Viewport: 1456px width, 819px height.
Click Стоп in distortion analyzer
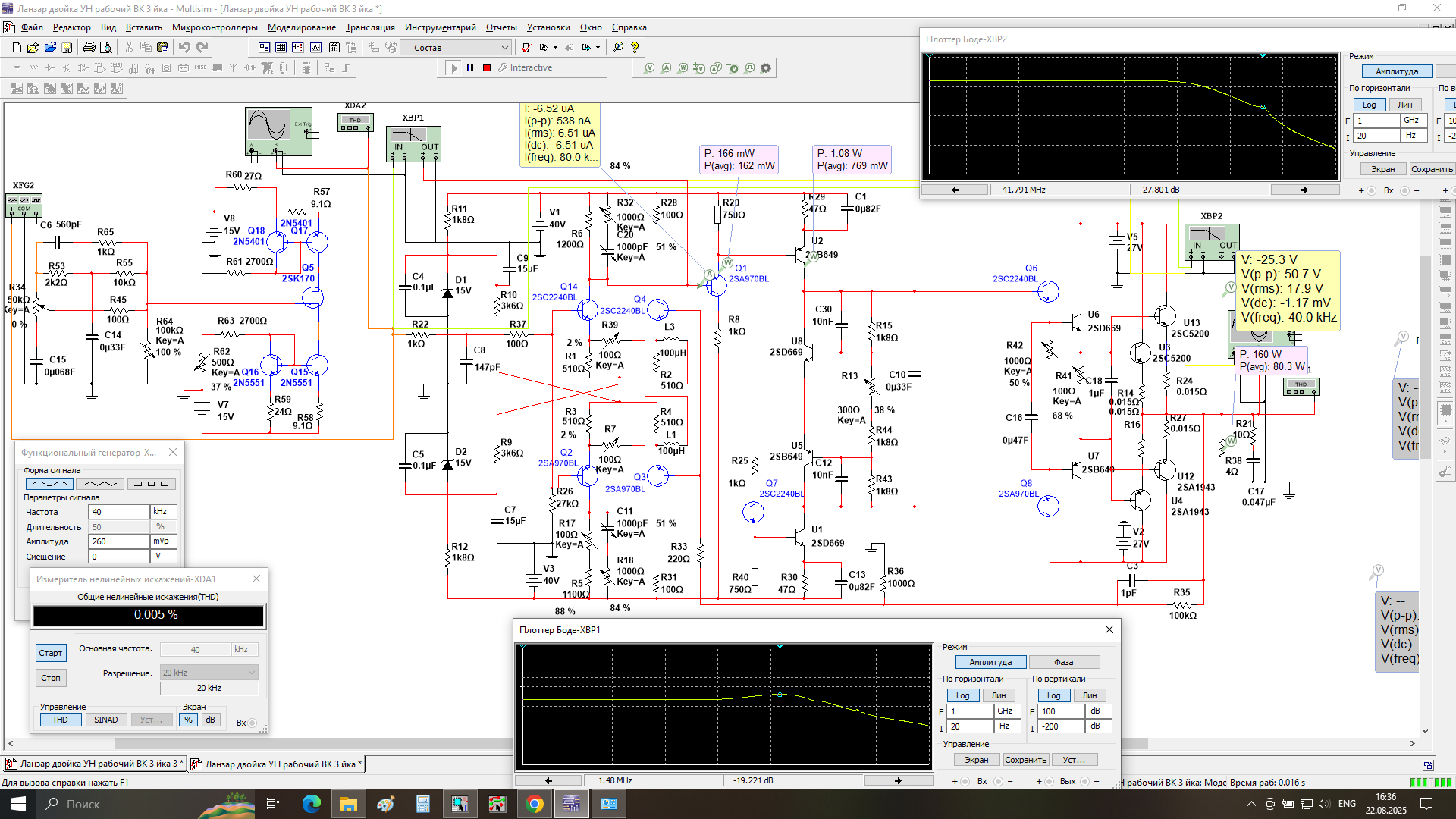[51, 678]
